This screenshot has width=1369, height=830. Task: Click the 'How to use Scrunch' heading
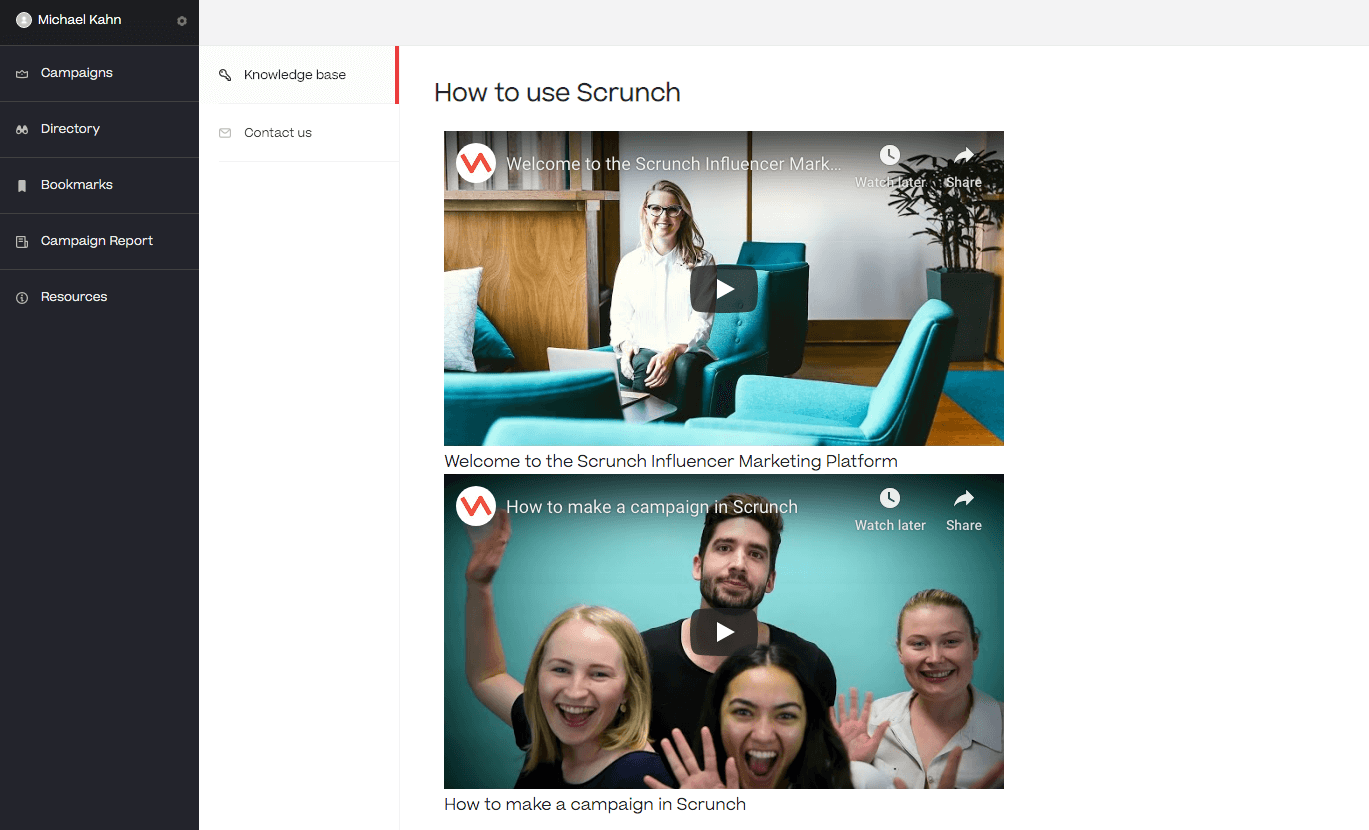click(x=557, y=93)
